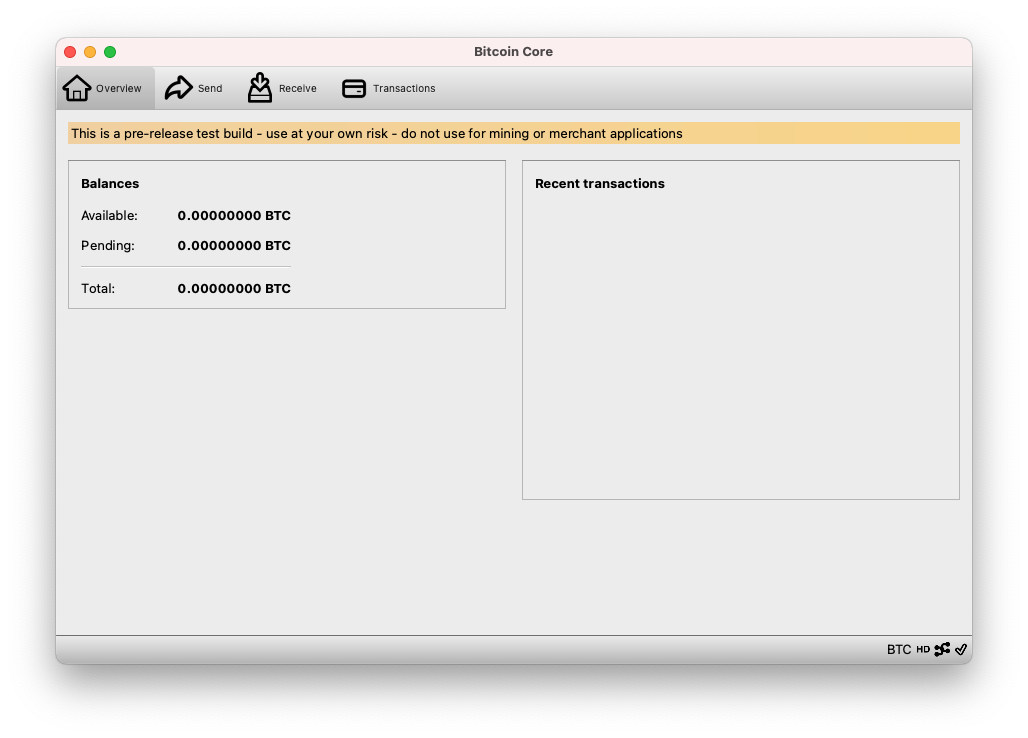Click the BTC unit indicator in status bar
Viewport: 1028px width, 738px height.
(897, 650)
